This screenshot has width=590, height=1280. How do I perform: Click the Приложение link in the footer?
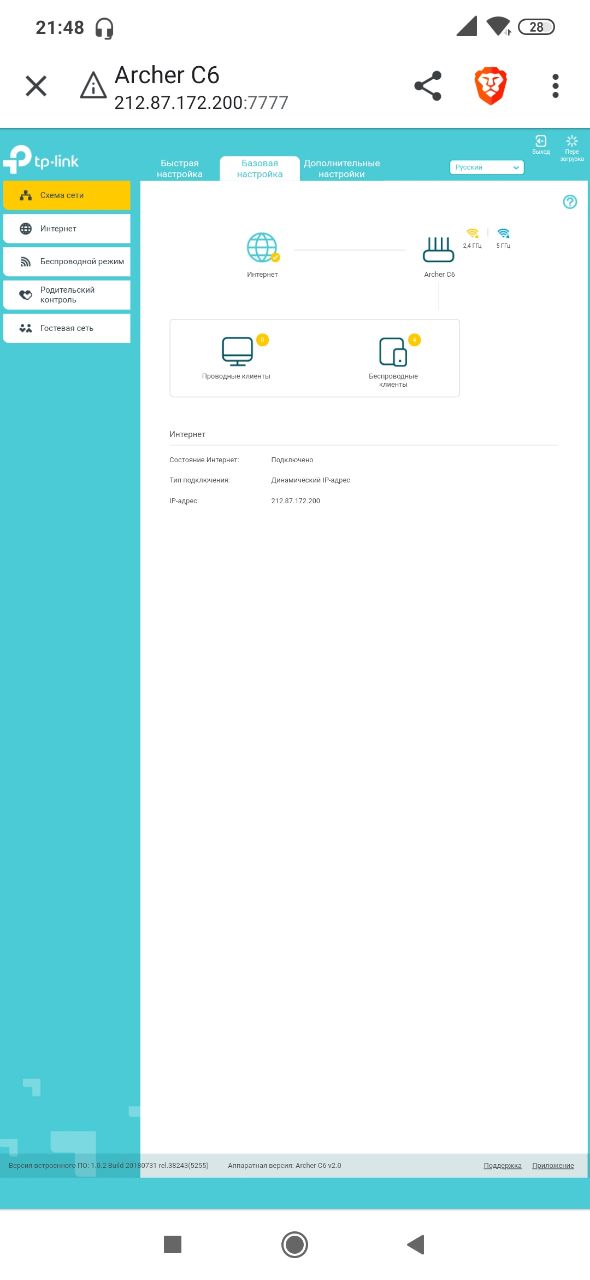point(553,1166)
